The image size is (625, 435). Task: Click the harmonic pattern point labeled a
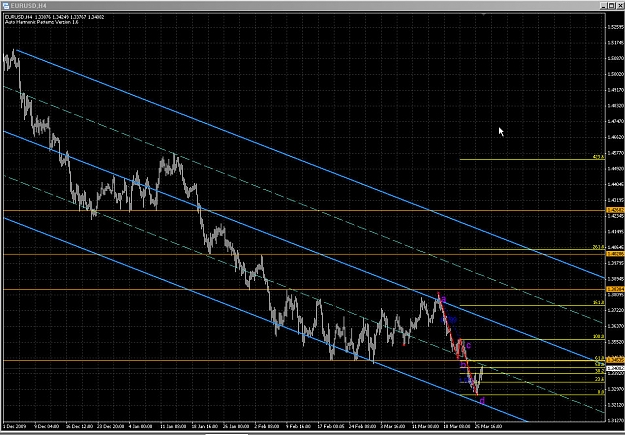[x=444, y=299]
